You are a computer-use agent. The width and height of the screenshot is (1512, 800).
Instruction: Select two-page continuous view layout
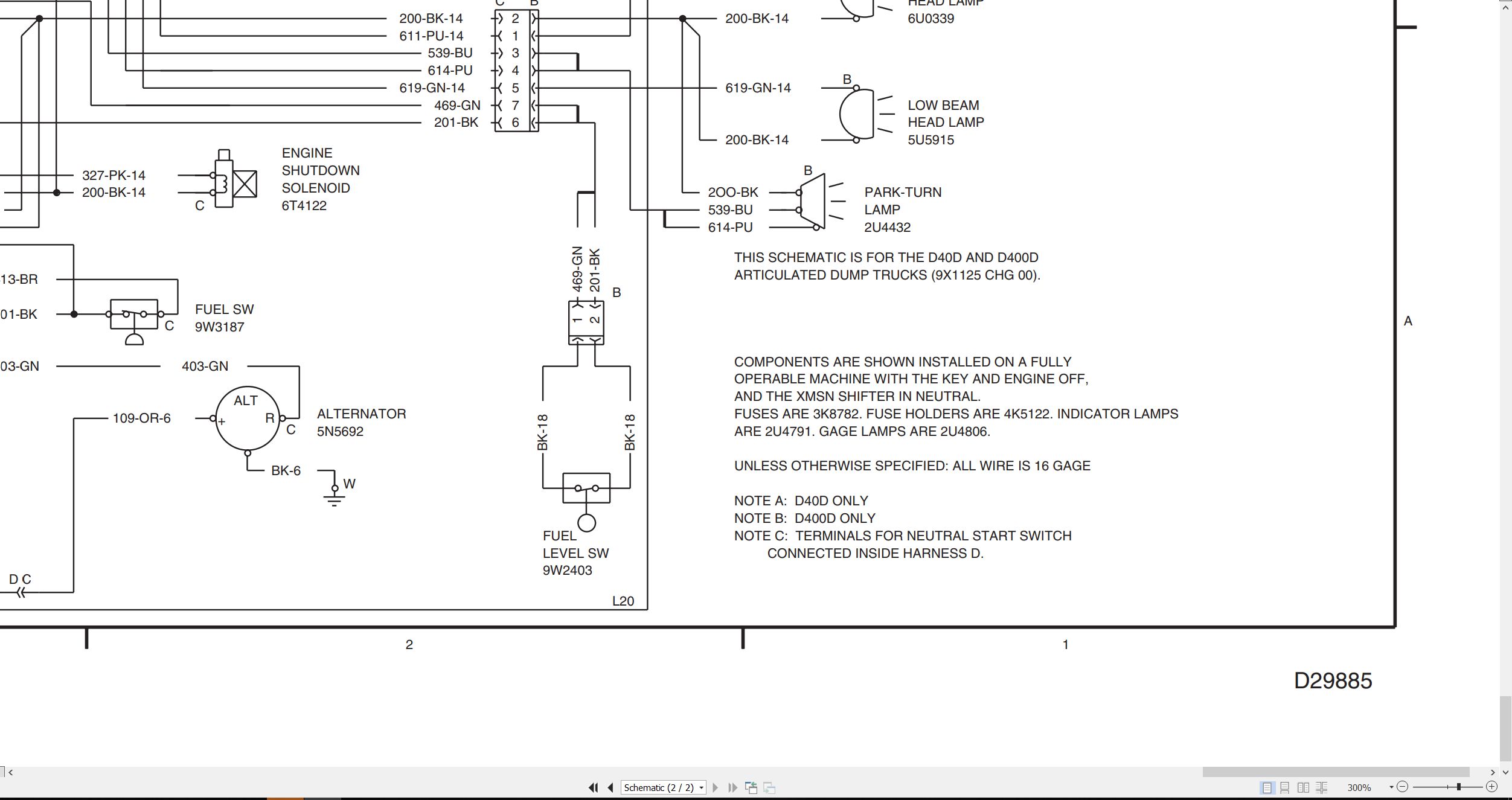click(1321, 787)
